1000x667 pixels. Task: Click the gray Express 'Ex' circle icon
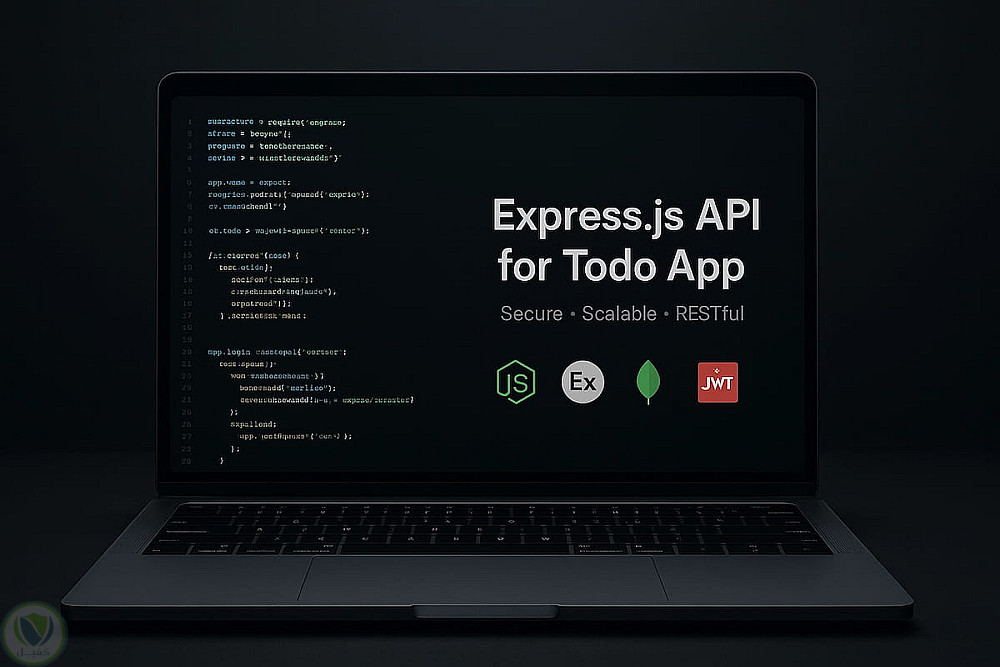point(583,382)
